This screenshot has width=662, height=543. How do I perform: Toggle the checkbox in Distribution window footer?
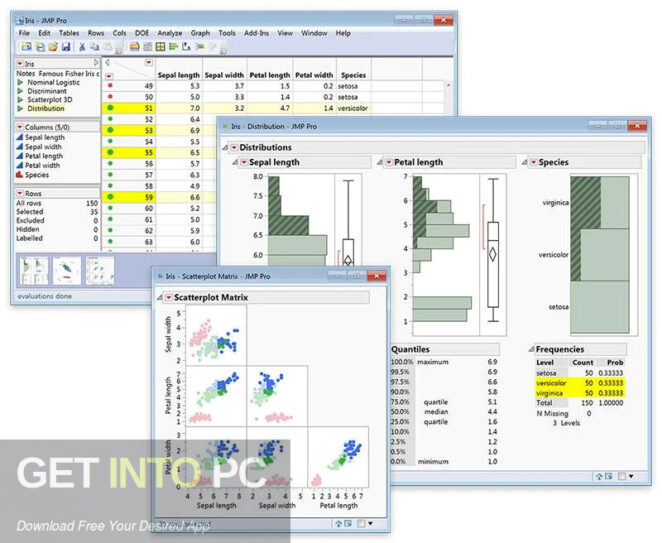tap(622, 476)
